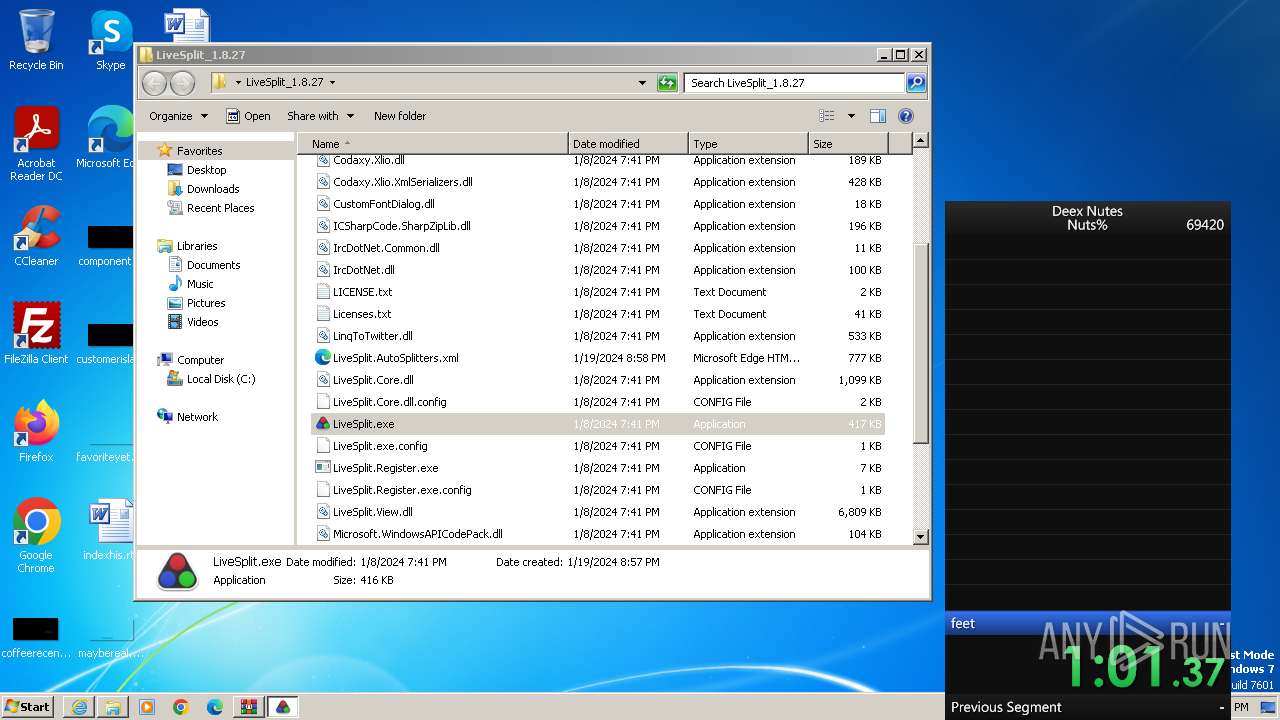
Task: Expand the LiveSplit_1.8.27 breadcrumb arrow
Action: pos(332,83)
